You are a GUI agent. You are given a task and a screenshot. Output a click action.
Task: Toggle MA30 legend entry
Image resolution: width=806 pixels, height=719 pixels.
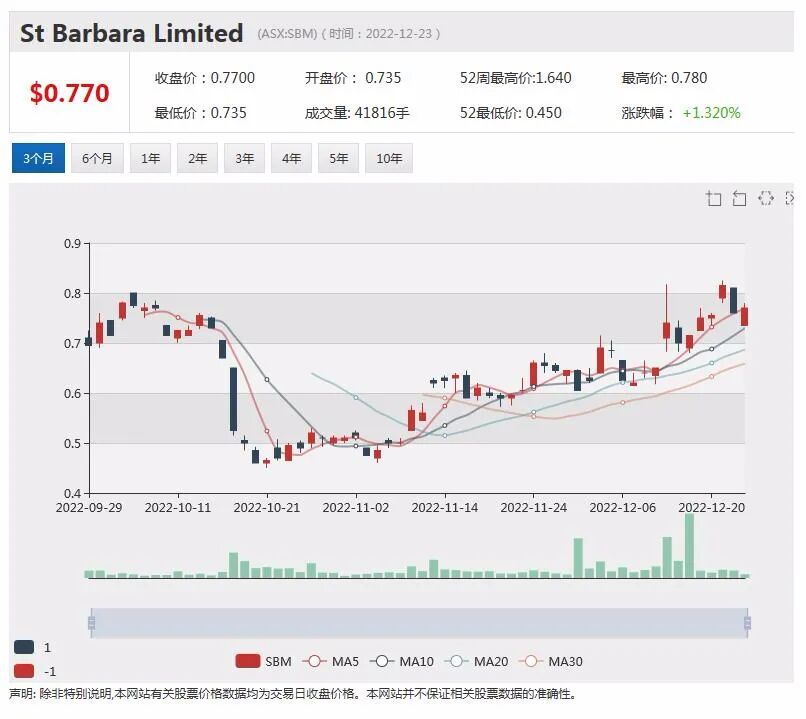tap(551, 661)
